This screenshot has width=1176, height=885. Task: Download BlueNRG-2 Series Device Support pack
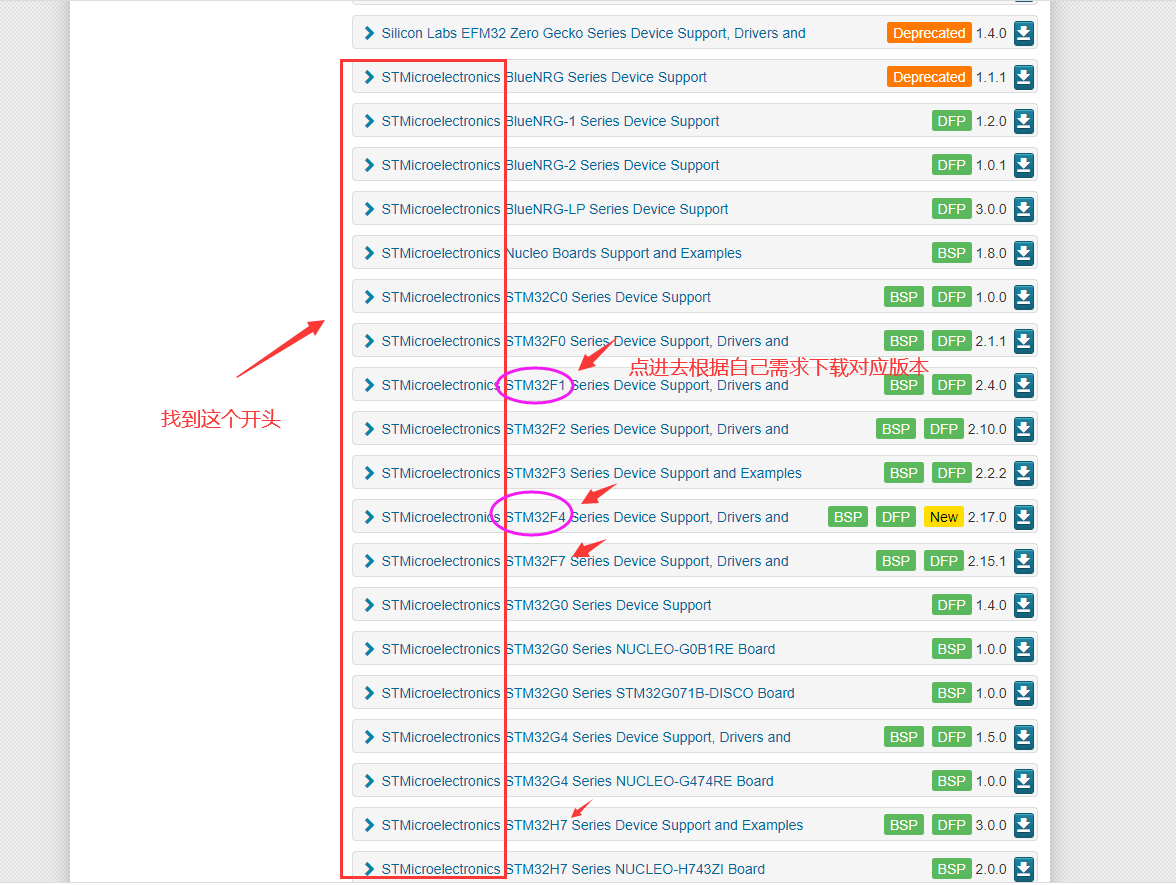(1024, 165)
